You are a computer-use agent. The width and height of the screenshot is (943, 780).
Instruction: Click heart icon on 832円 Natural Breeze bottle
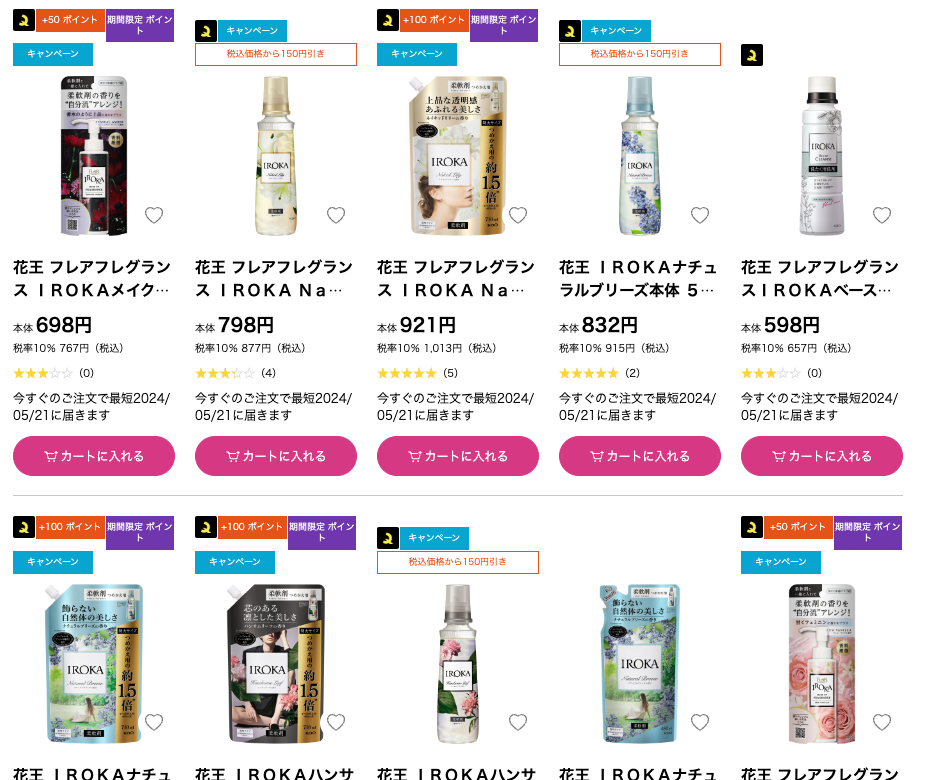[x=699, y=215]
